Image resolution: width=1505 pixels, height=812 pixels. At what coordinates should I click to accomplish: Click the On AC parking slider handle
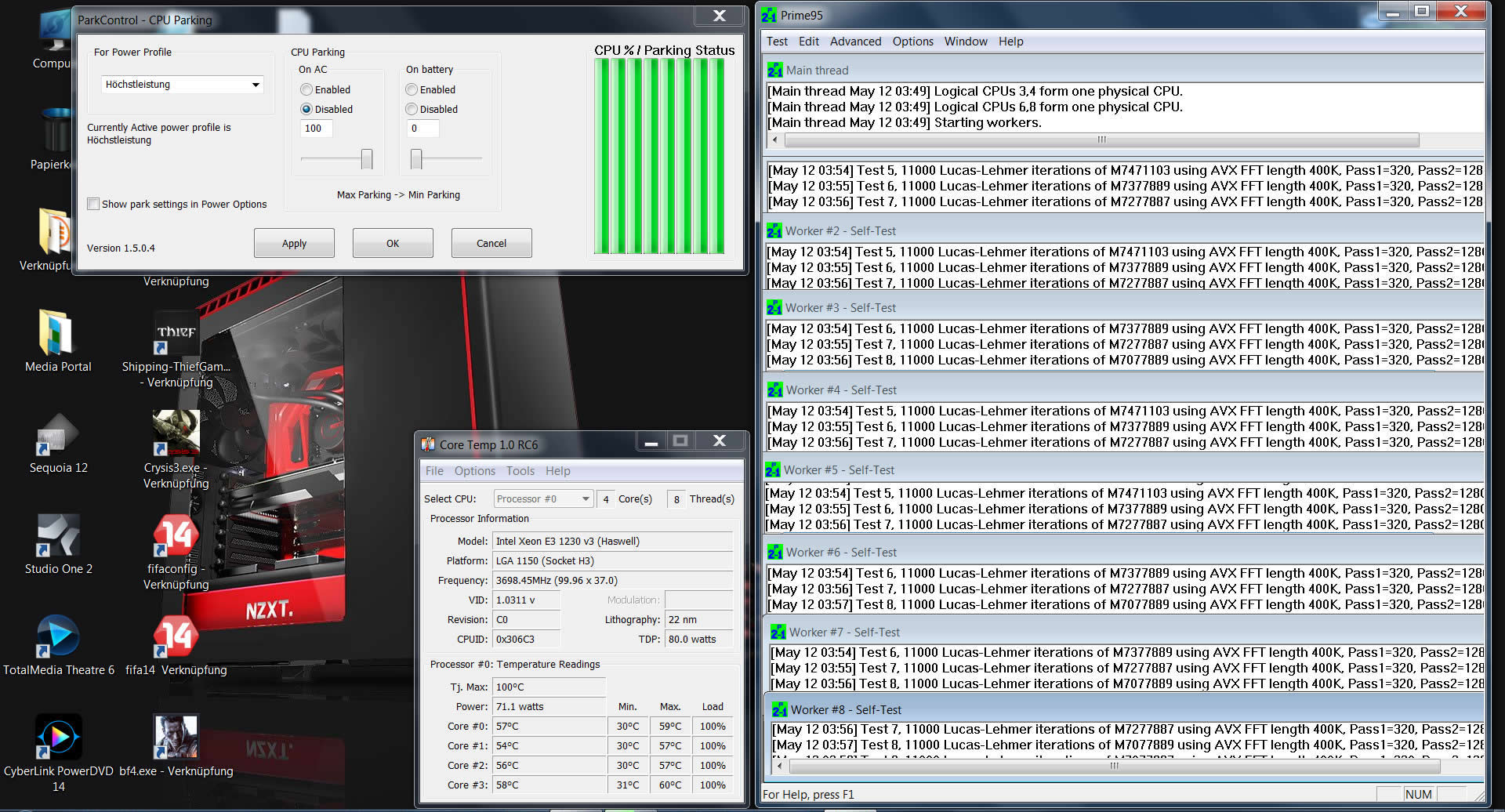pos(367,159)
